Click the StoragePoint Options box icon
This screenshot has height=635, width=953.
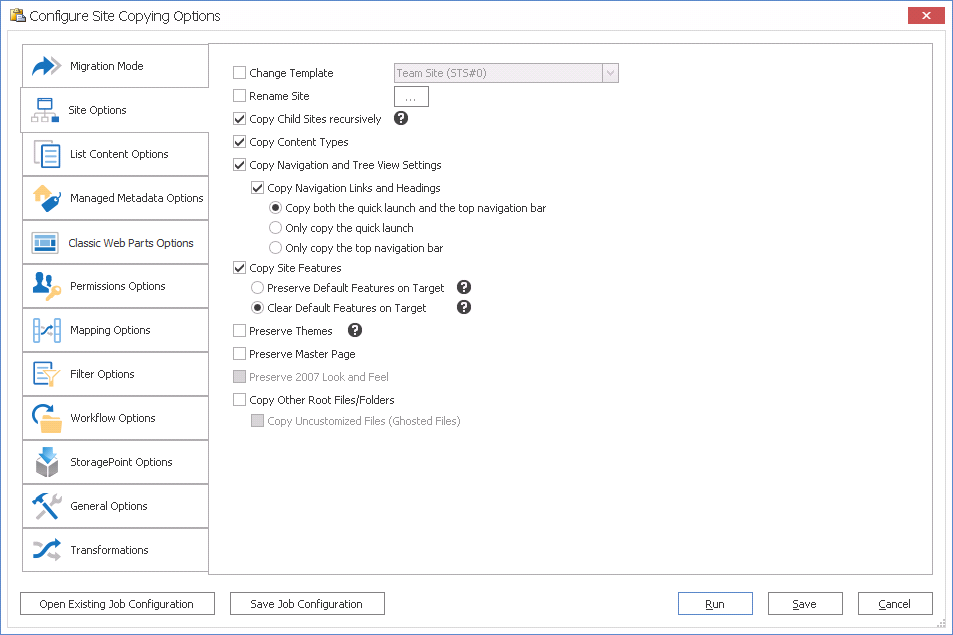(47, 462)
